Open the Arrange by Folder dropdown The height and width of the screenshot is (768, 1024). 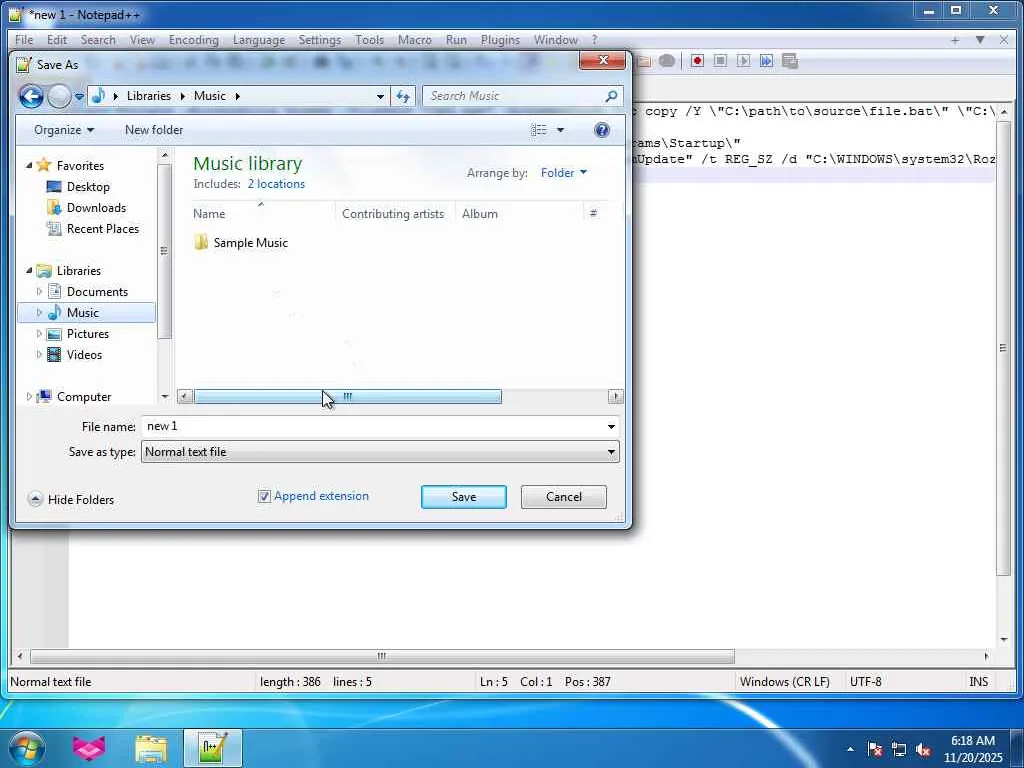[x=564, y=172]
